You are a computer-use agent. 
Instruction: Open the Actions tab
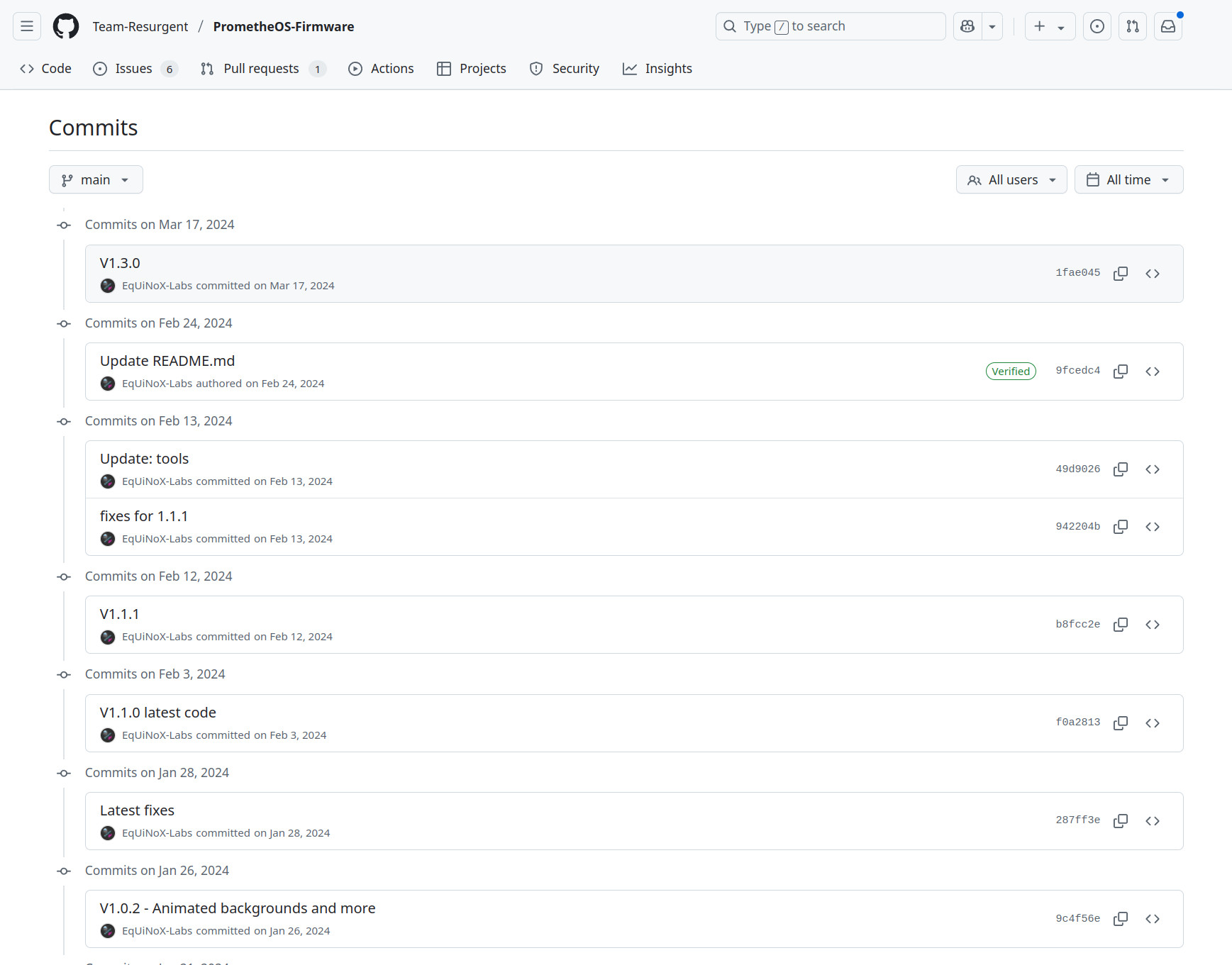382,69
